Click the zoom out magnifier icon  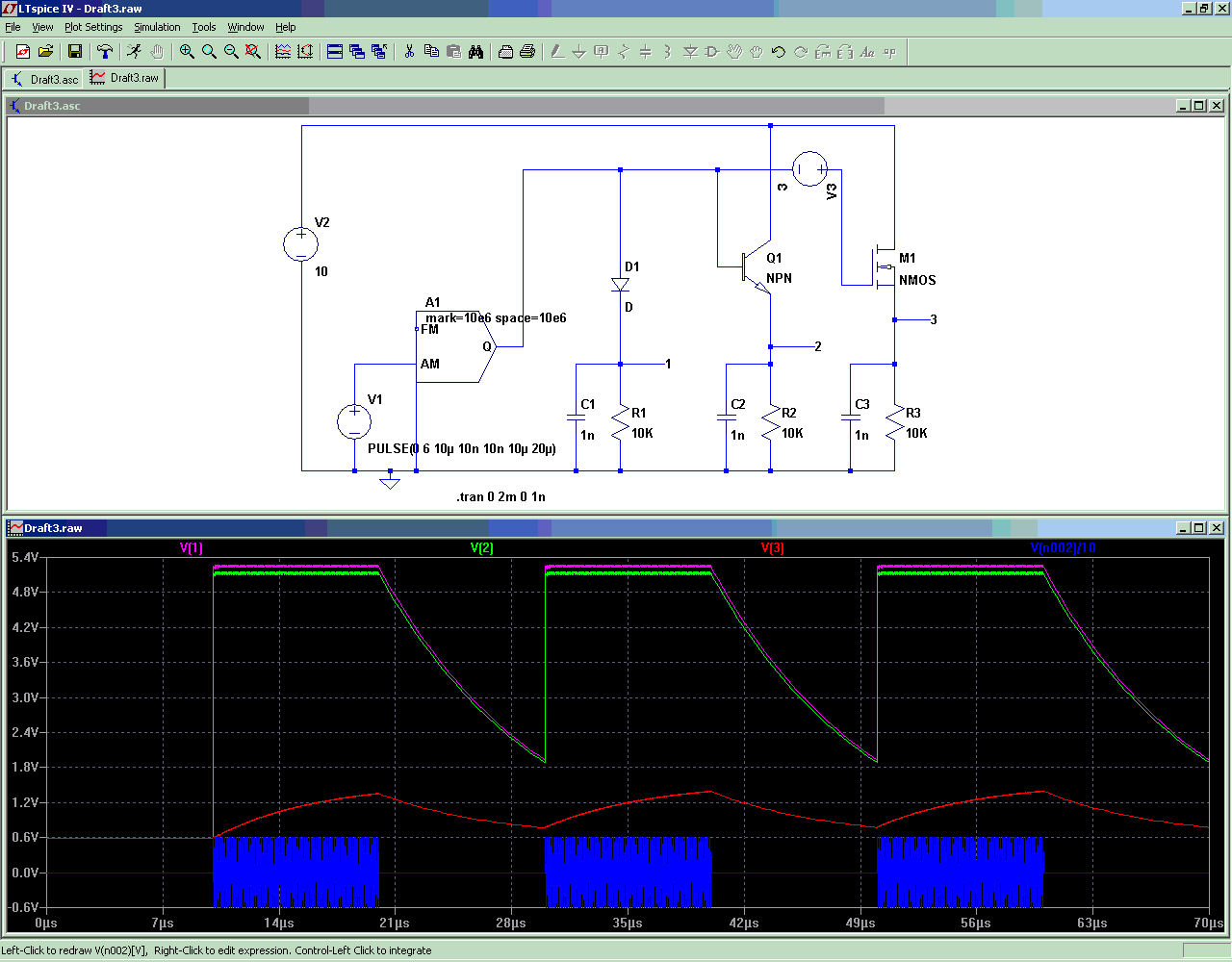pyautogui.click(x=231, y=52)
